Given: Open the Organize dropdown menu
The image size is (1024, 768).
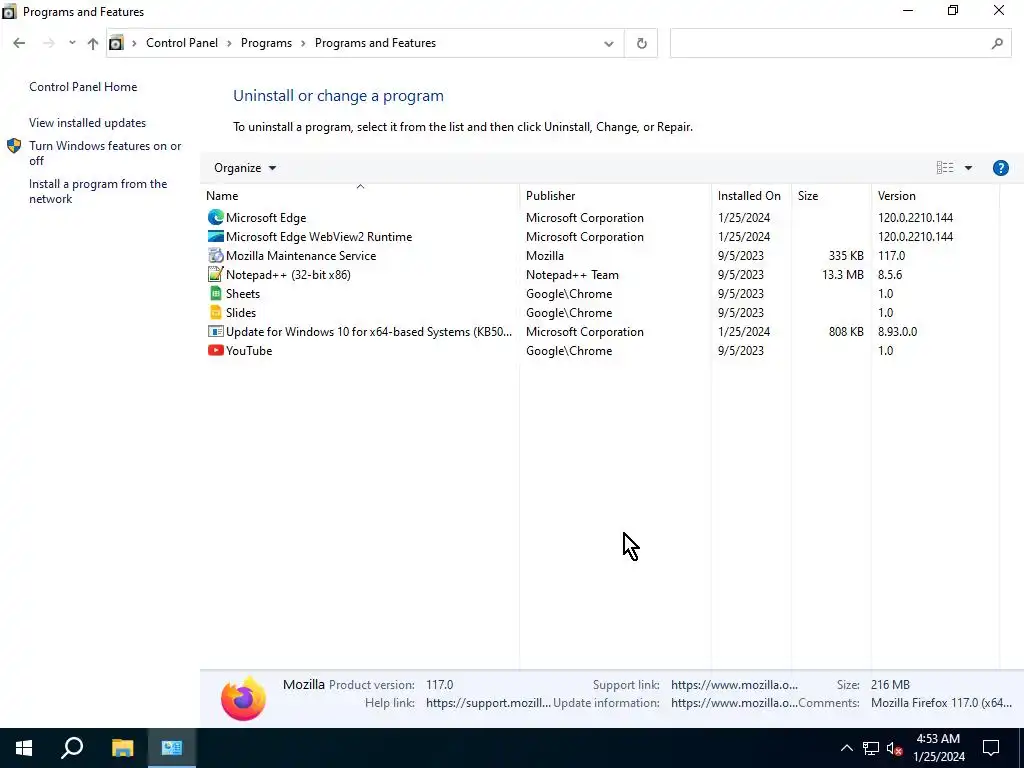Looking at the screenshot, I should [x=245, y=168].
